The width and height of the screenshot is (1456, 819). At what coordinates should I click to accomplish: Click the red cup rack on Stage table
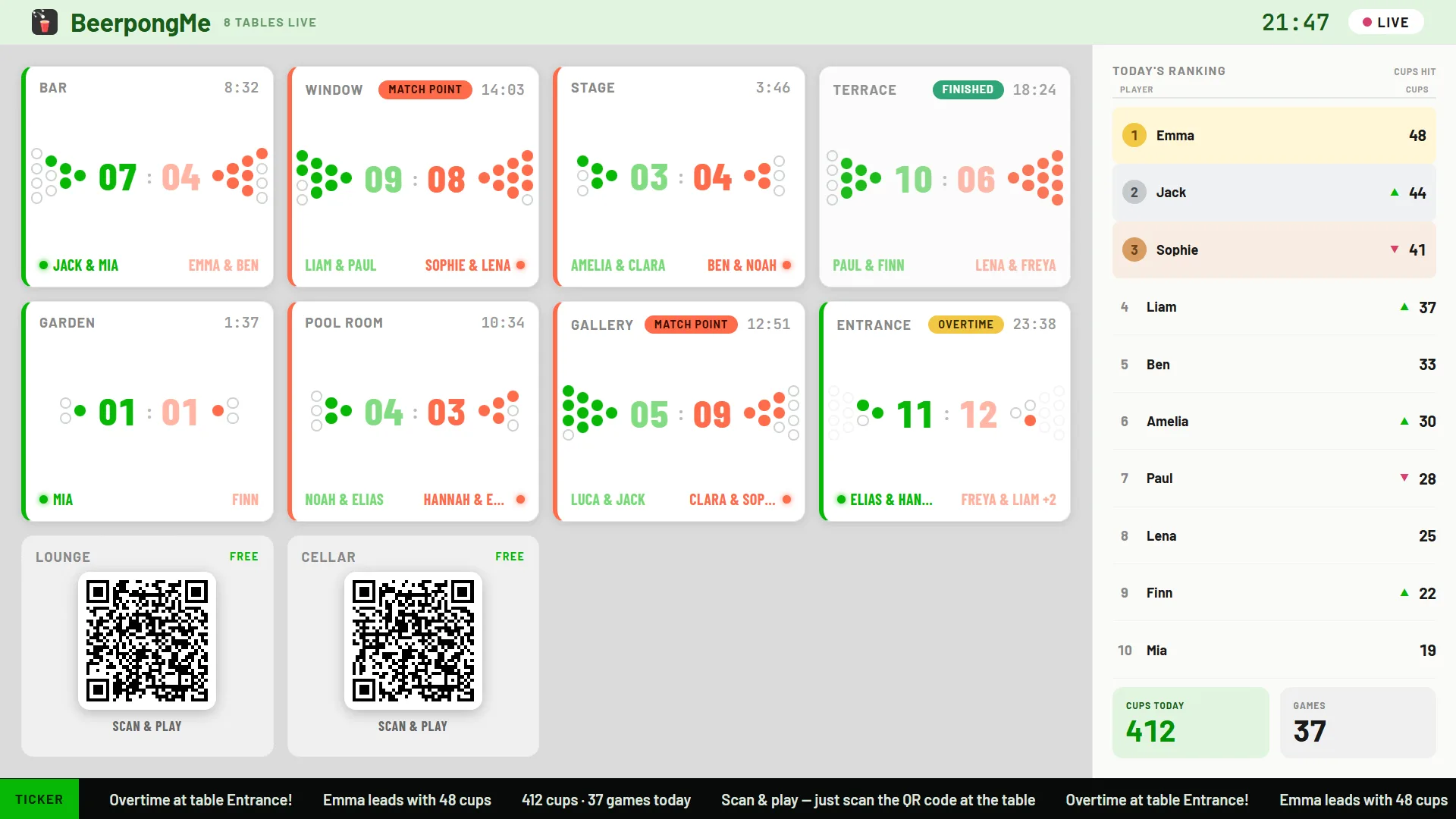click(x=764, y=177)
